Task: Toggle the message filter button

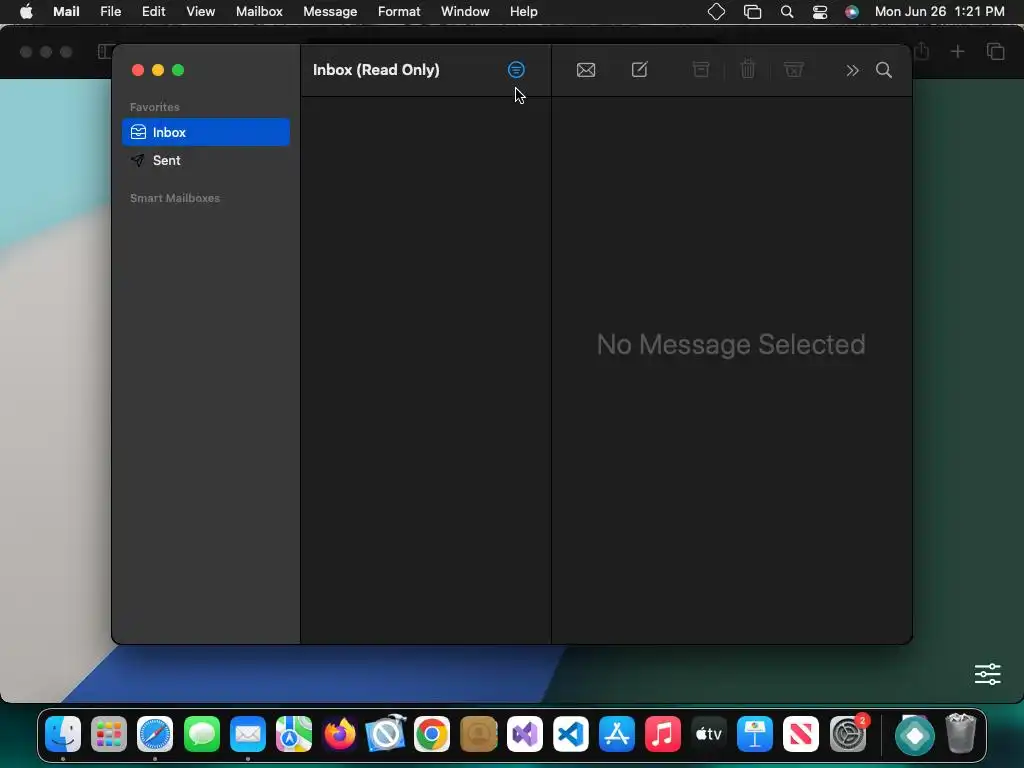Action: coord(516,70)
